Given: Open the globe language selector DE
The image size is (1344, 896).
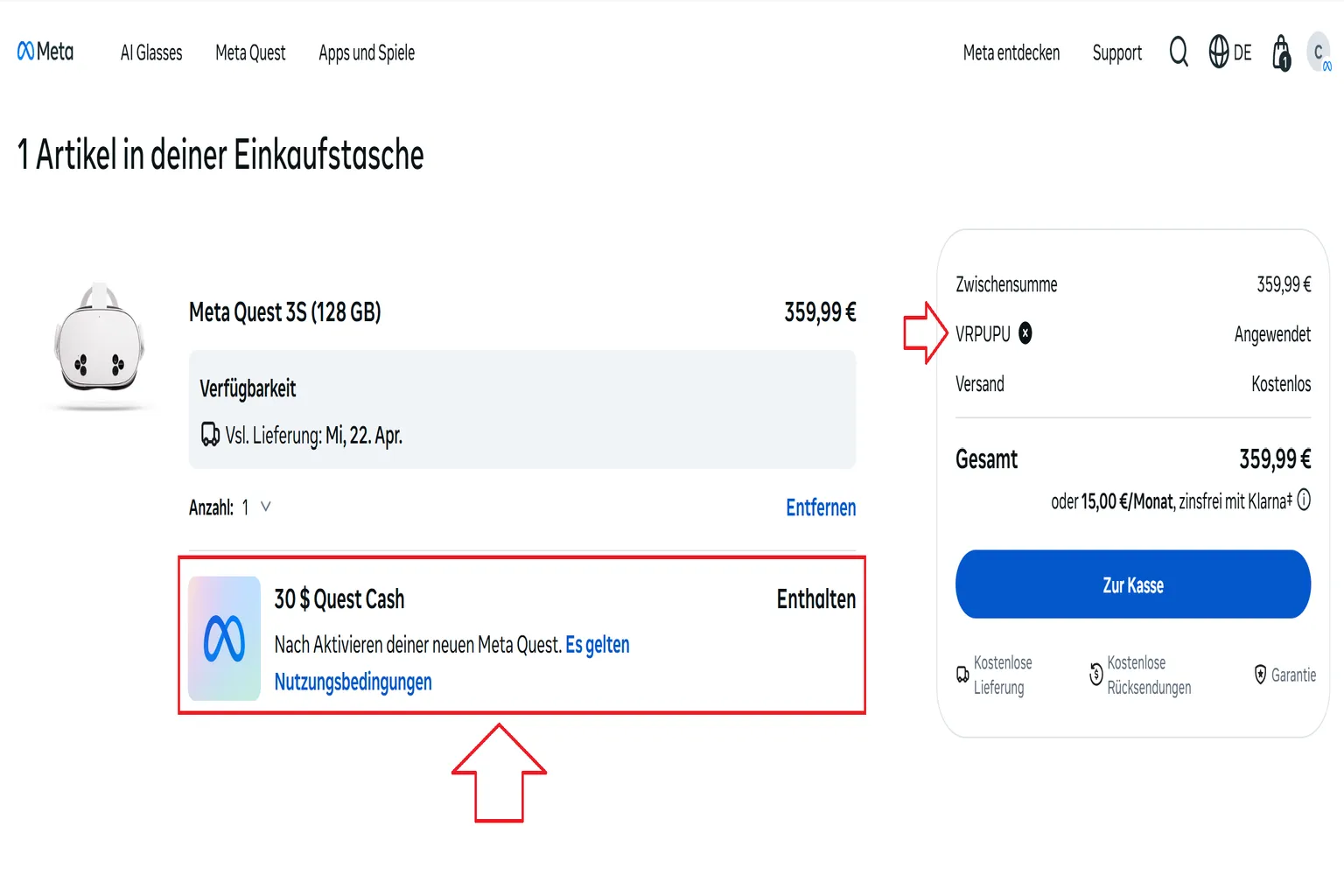Looking at the screenshot, I should [1230, 52].
